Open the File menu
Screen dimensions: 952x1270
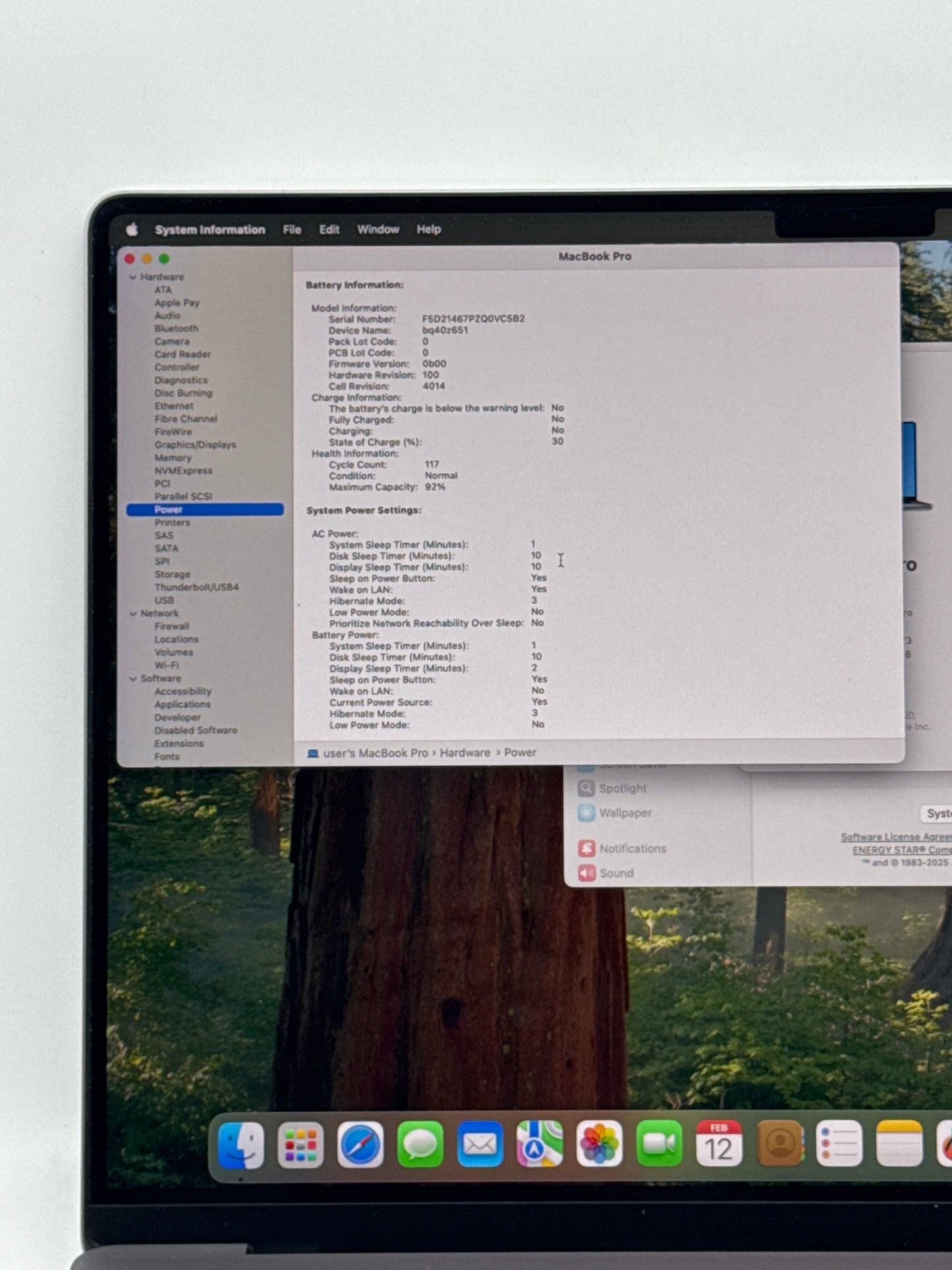tap(292, 229)
